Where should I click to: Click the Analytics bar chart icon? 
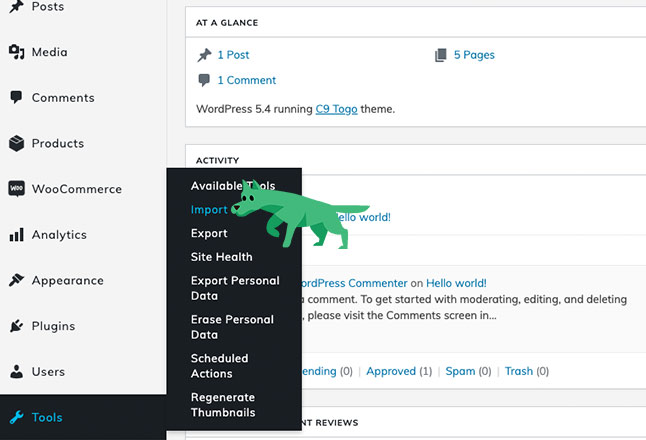[16, 234]
